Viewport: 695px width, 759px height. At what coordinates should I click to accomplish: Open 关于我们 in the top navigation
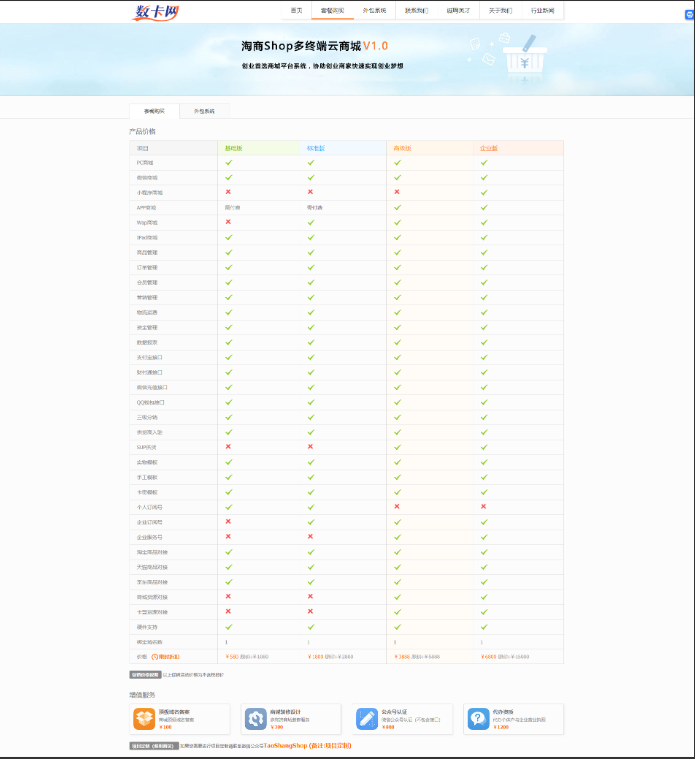(500, 11)
